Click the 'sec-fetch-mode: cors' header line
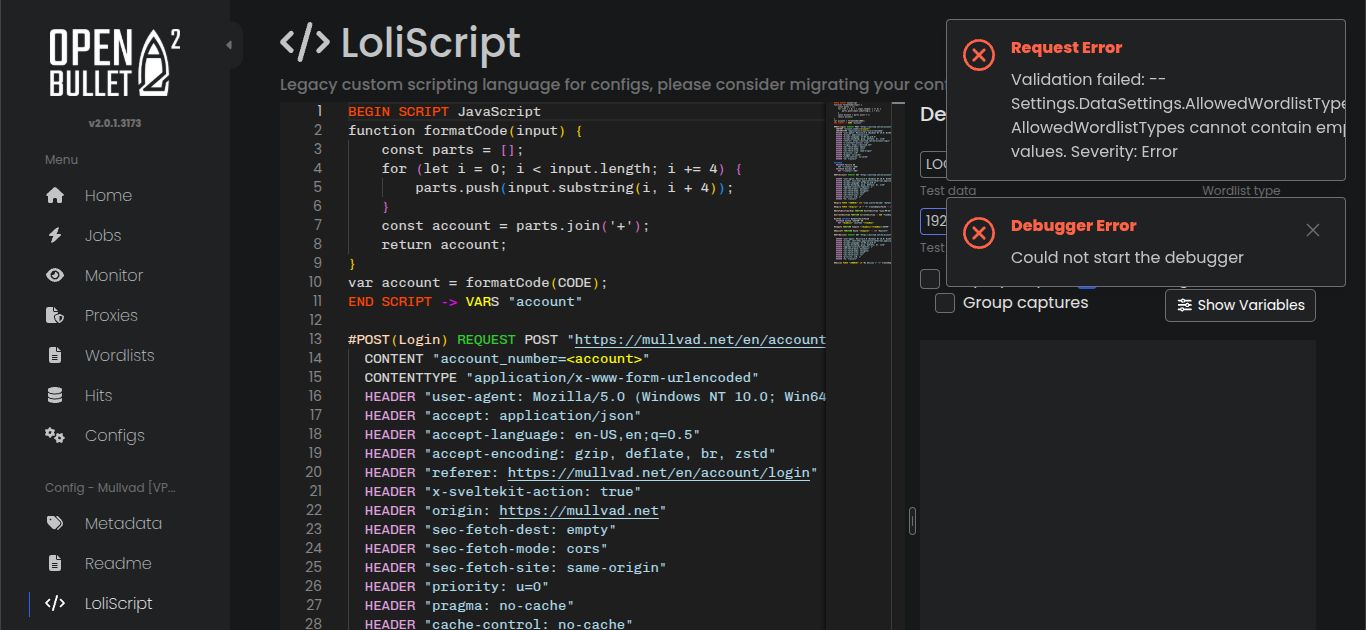This screenshot has height=630, width=1366. (486, 548)
